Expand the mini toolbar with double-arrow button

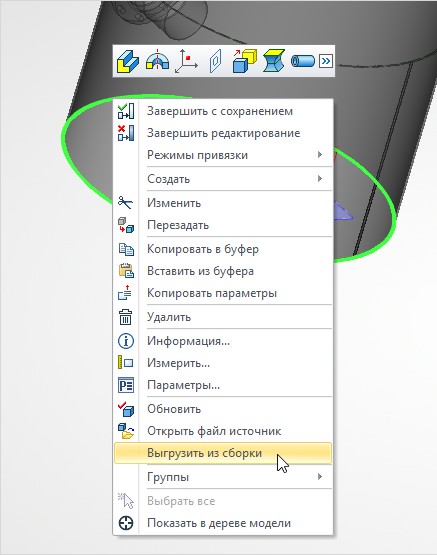coord(326,61)
